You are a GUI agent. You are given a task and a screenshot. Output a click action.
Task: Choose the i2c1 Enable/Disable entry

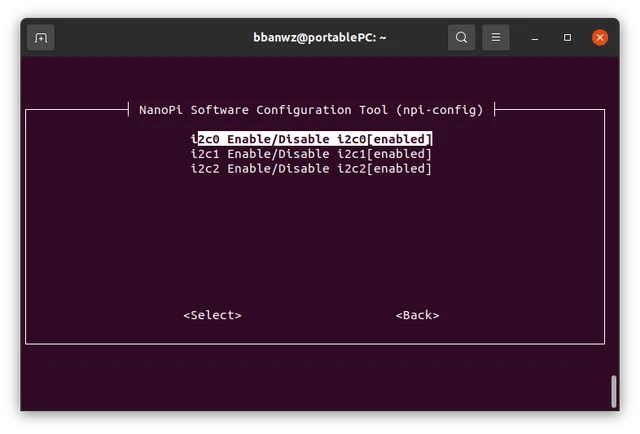(x=311, y=154)
